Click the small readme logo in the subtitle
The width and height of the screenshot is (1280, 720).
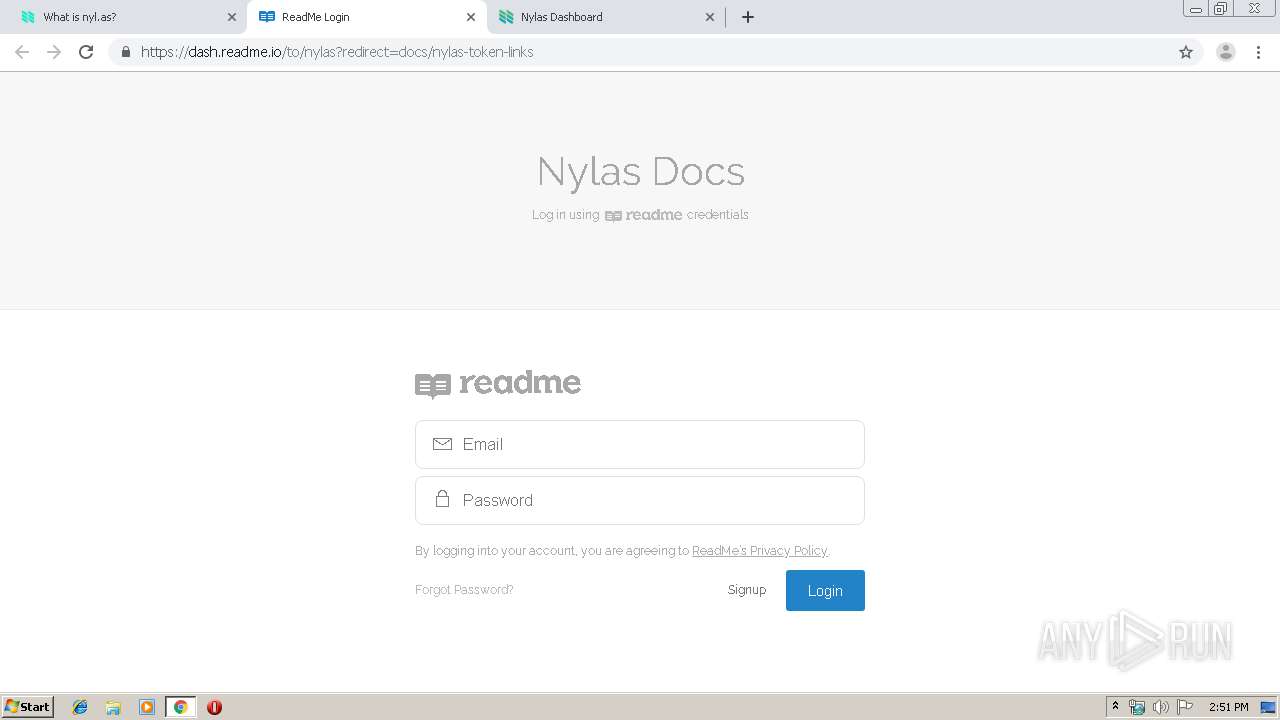pos(644,215)
